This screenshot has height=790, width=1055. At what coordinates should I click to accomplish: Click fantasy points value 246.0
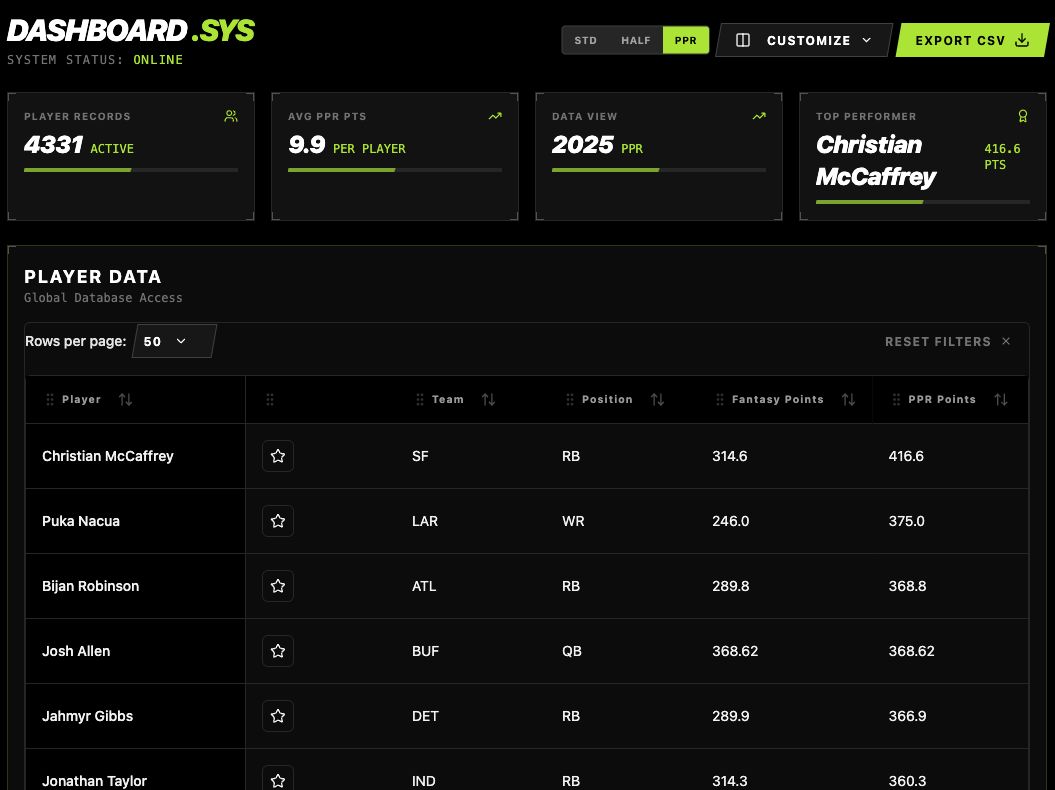[x=731, y=521]
